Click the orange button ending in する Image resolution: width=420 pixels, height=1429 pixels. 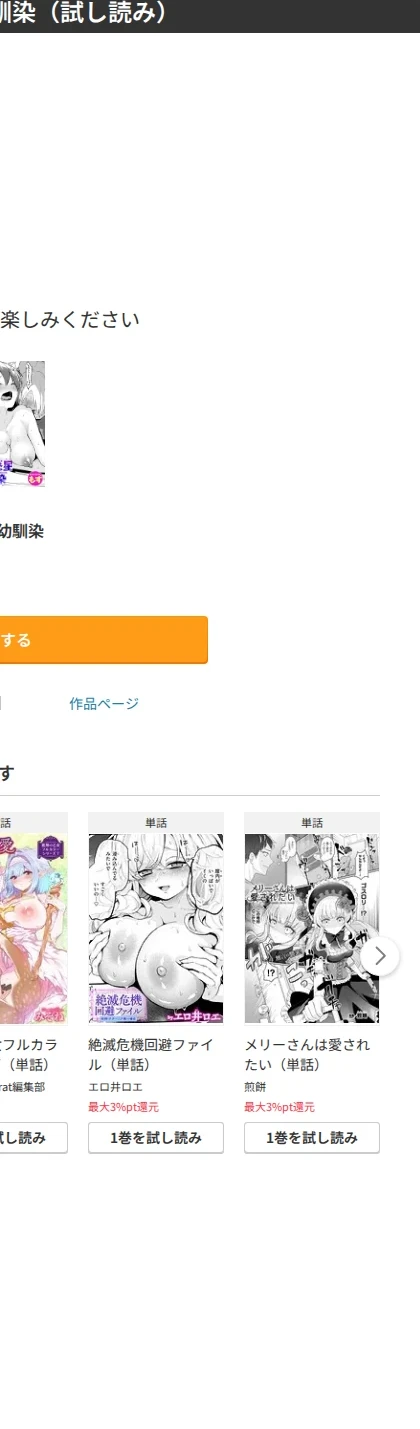click(x=104, y=640)
